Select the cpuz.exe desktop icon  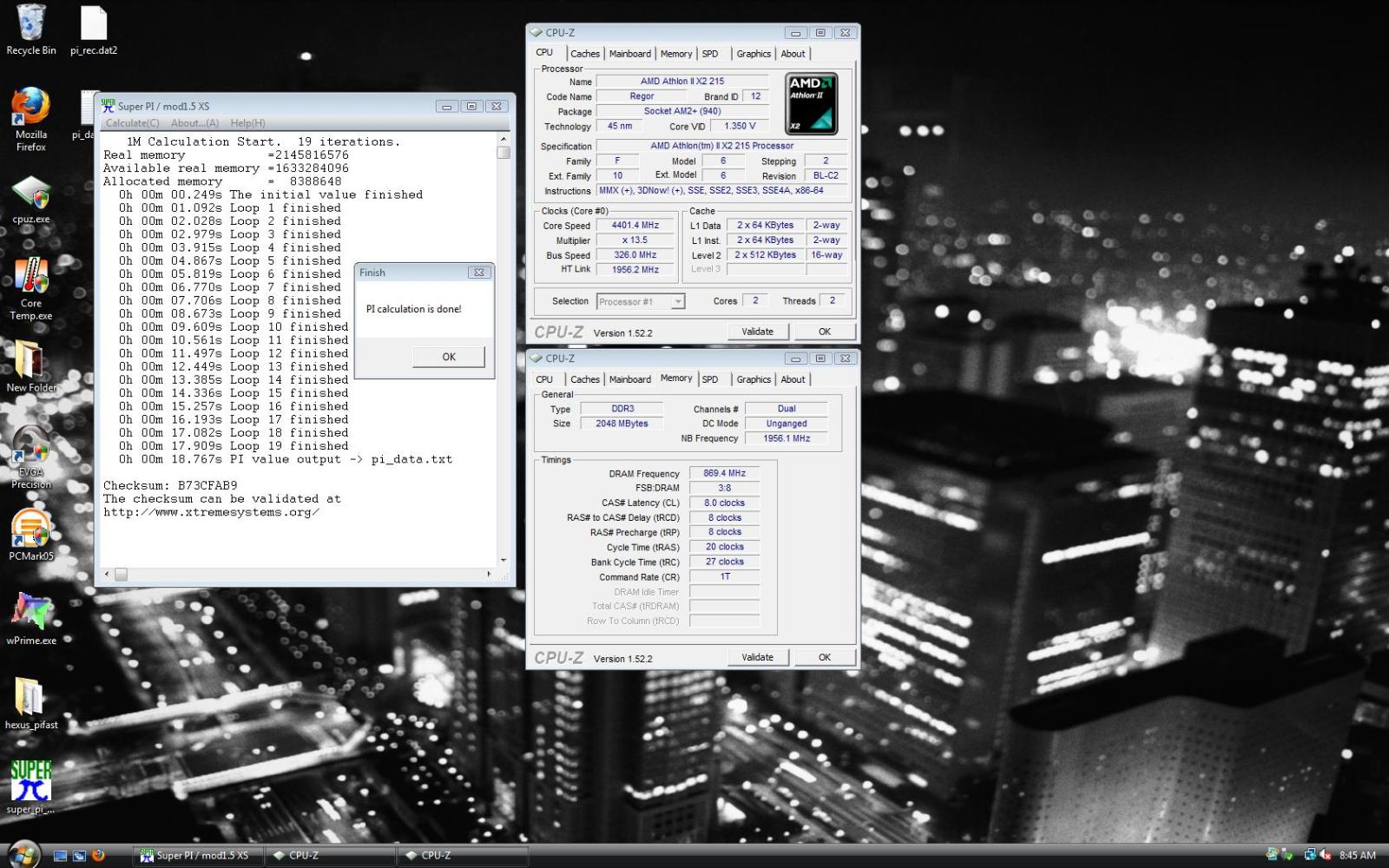(x=31, y=200)
